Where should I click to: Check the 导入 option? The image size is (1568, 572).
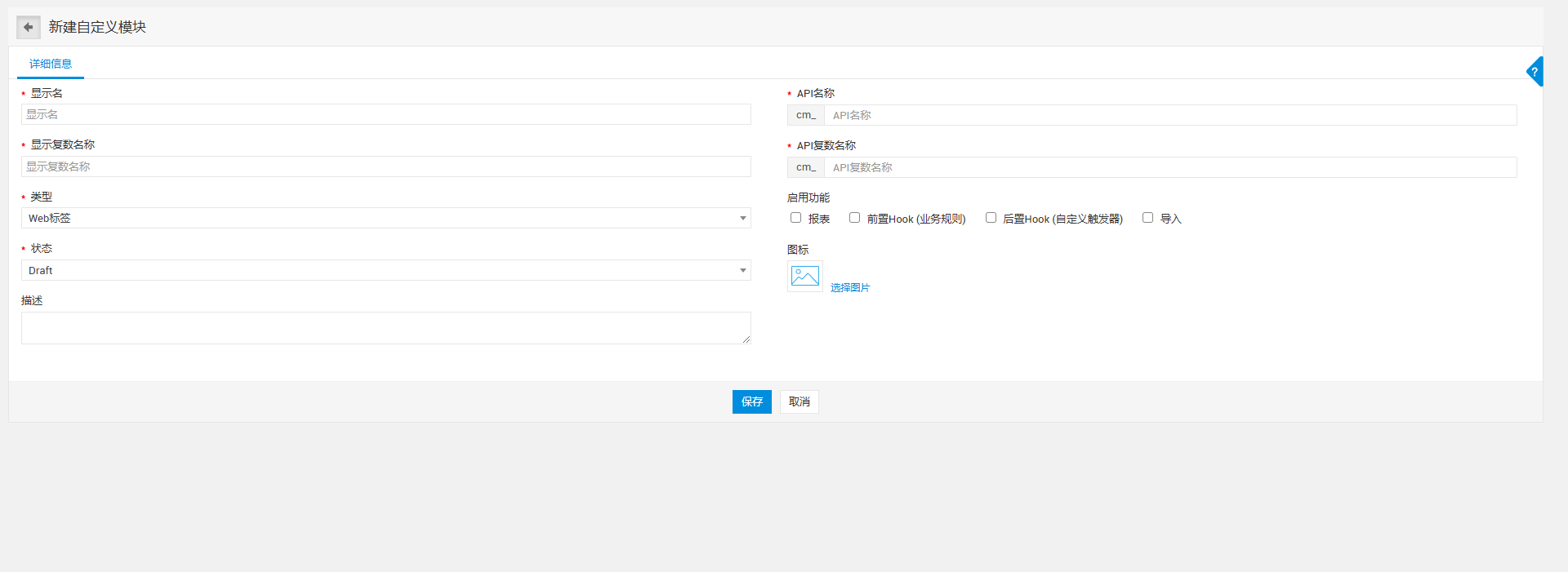(1147, 218)
